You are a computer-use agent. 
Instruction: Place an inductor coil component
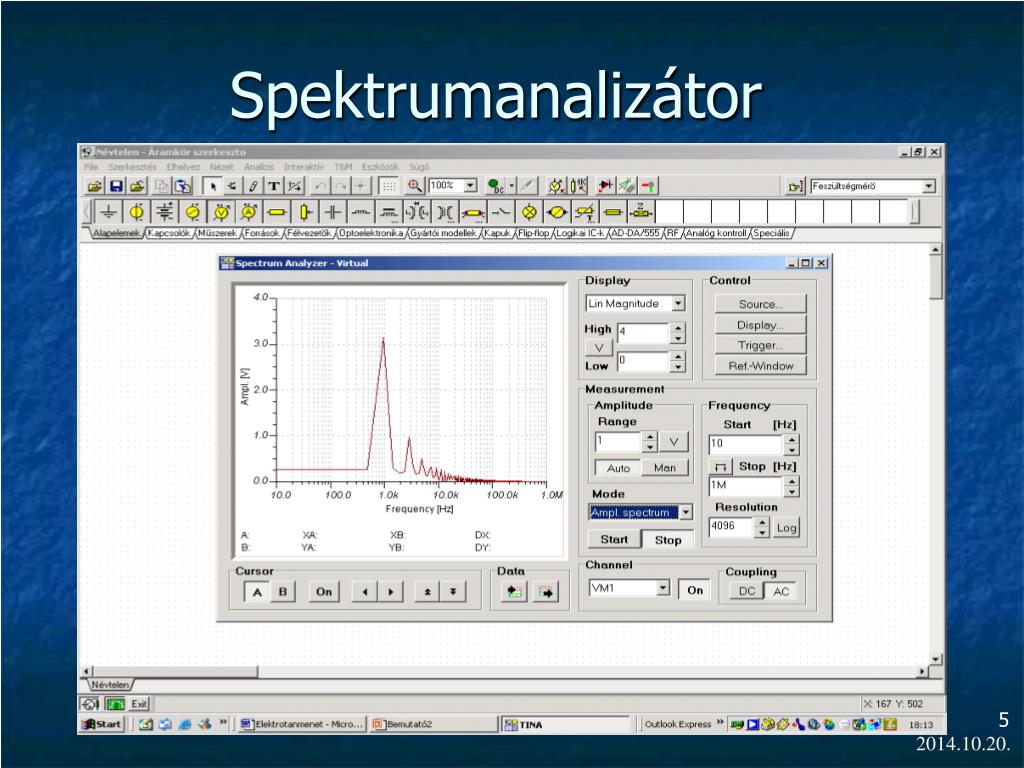coord(361,212)
